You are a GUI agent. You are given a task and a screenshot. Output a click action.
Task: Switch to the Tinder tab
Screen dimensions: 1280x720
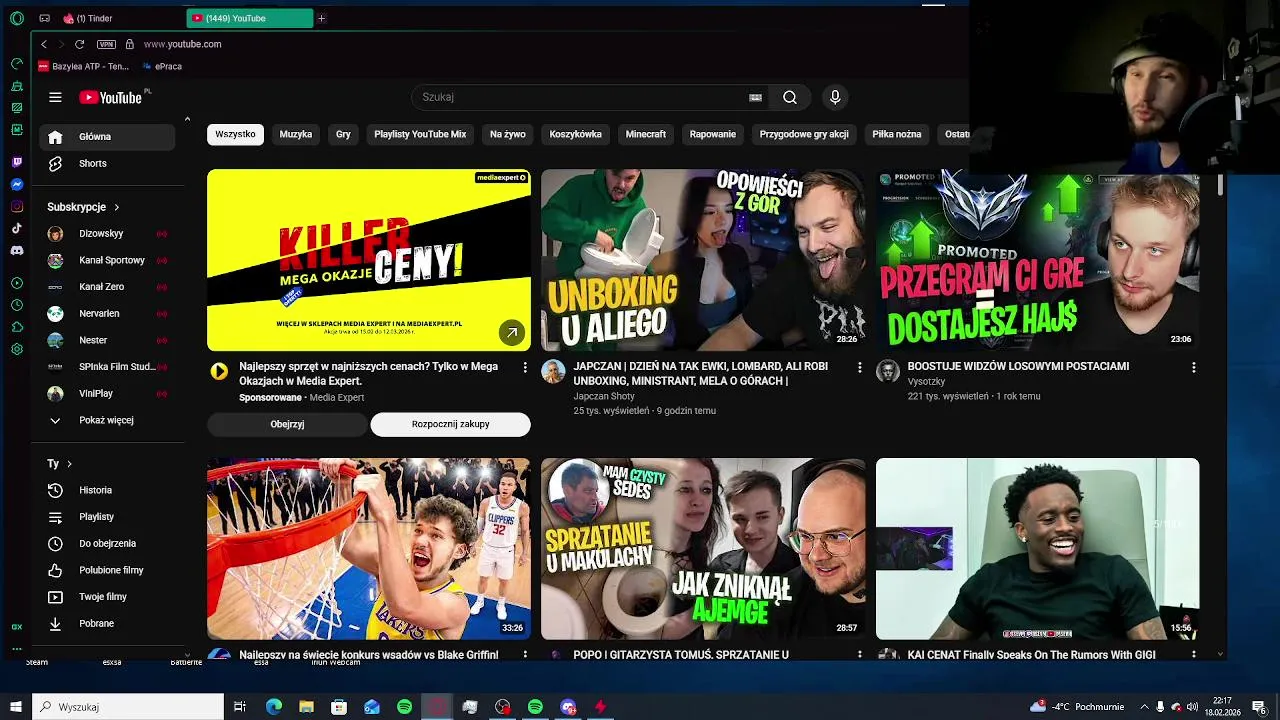[120, 18]
